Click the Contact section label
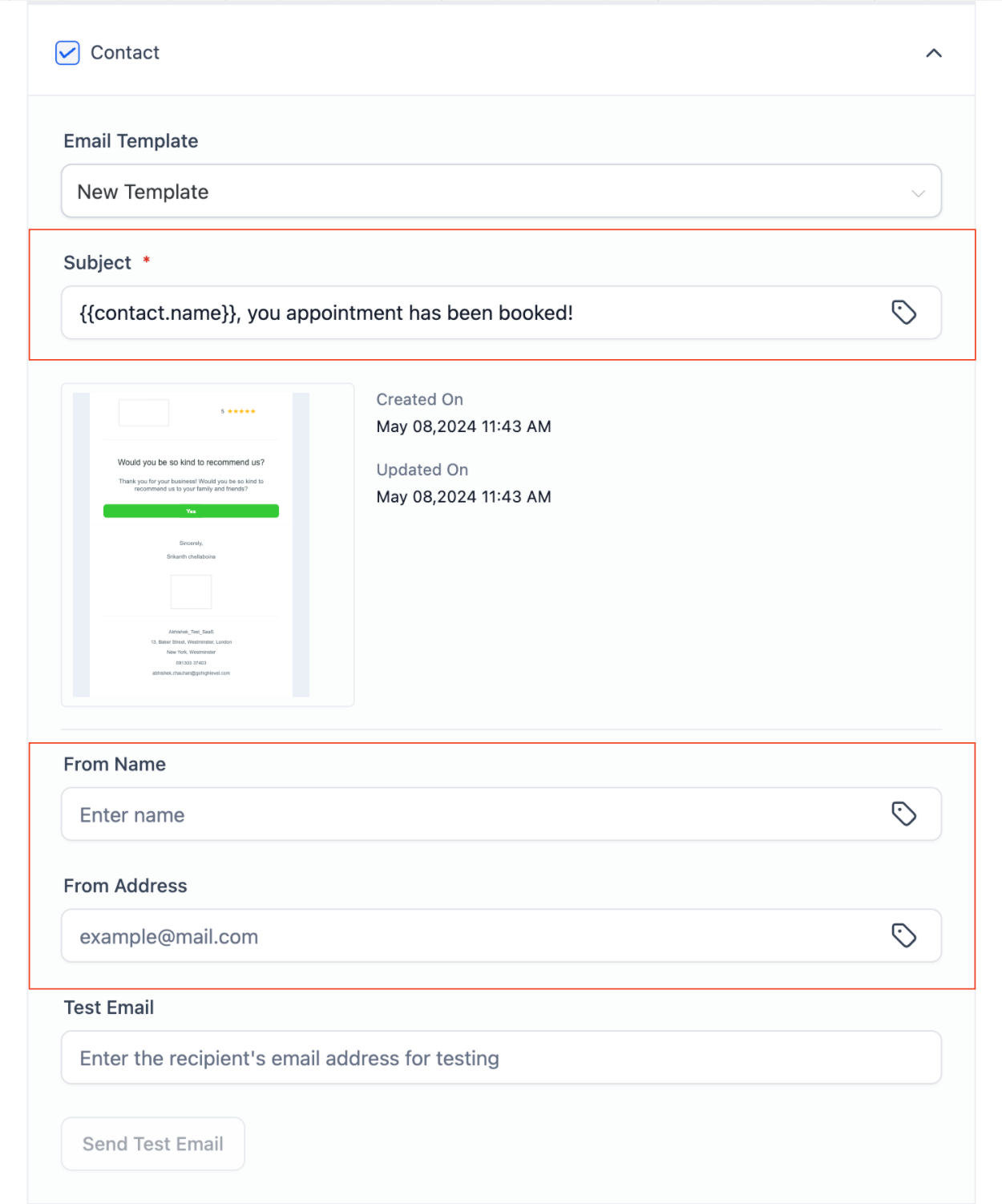The width and height of the screenshot is (1002, 1204). 125,53
